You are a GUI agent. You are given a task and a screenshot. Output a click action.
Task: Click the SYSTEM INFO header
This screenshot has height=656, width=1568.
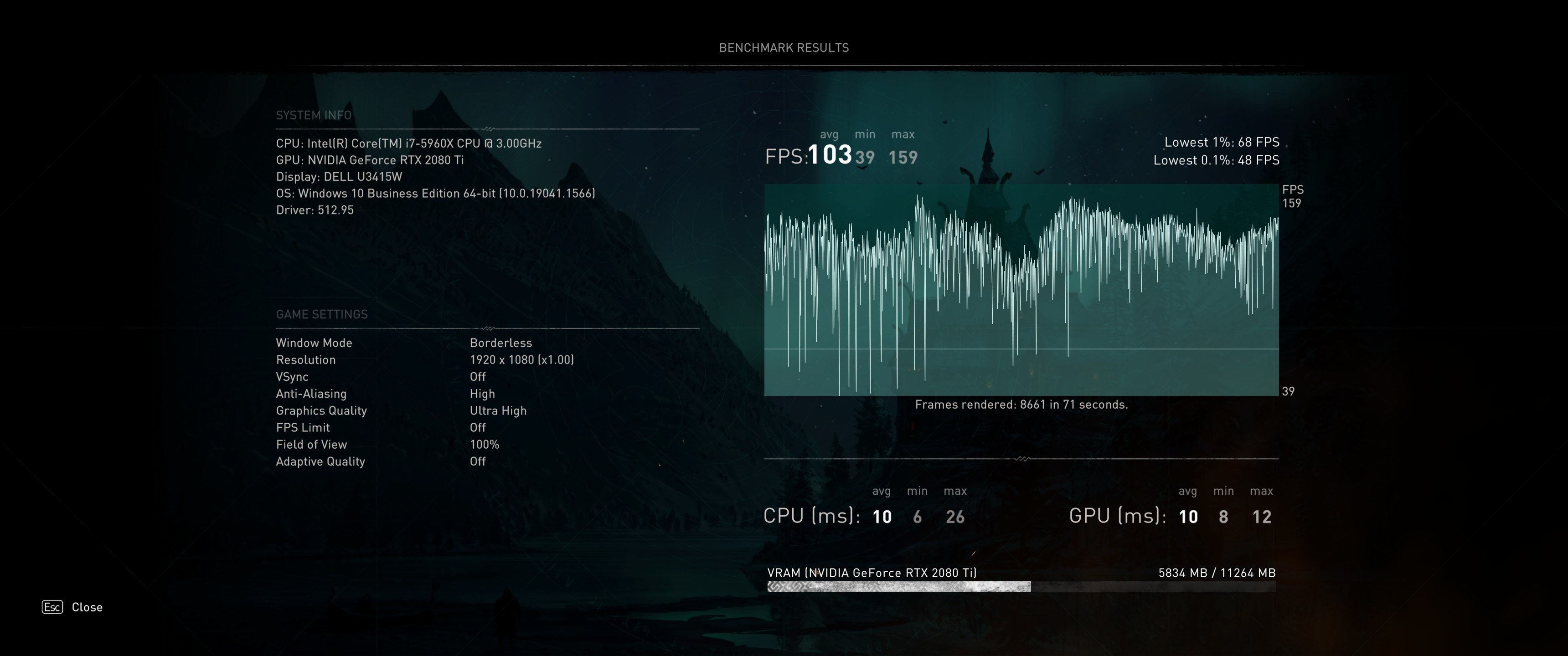point(314,115)
